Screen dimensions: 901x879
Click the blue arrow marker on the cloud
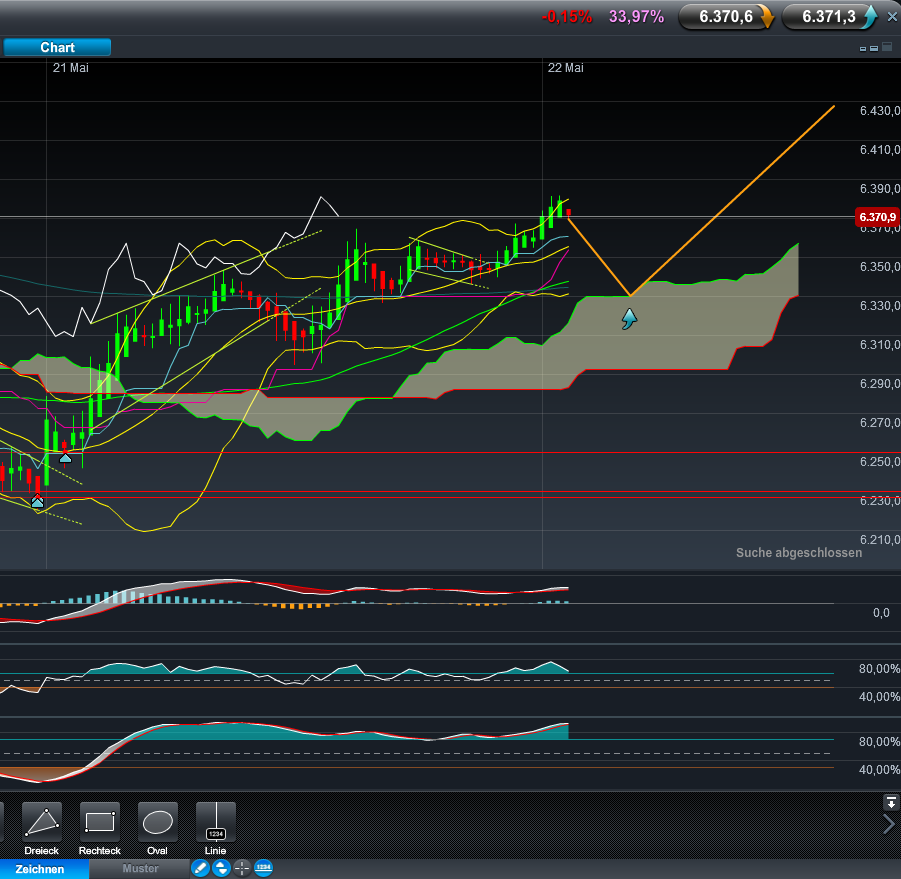629,319
